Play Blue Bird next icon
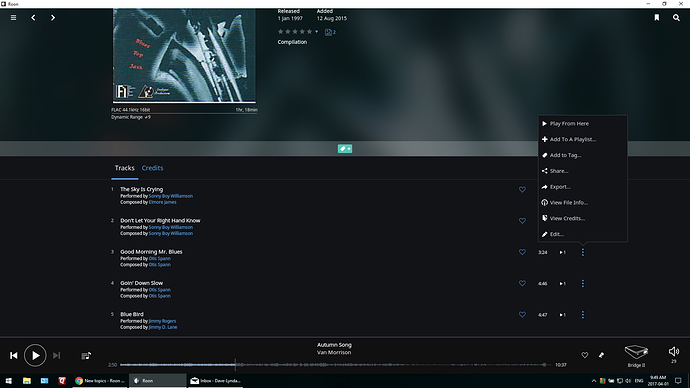Viewport: 690px width, 388px height. click(x=562, y=315)
